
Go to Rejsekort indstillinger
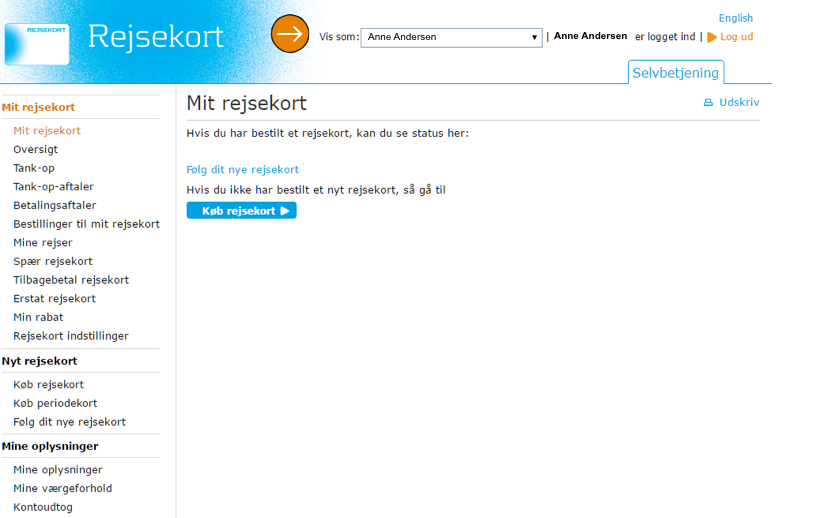click(x=70, y=336)
